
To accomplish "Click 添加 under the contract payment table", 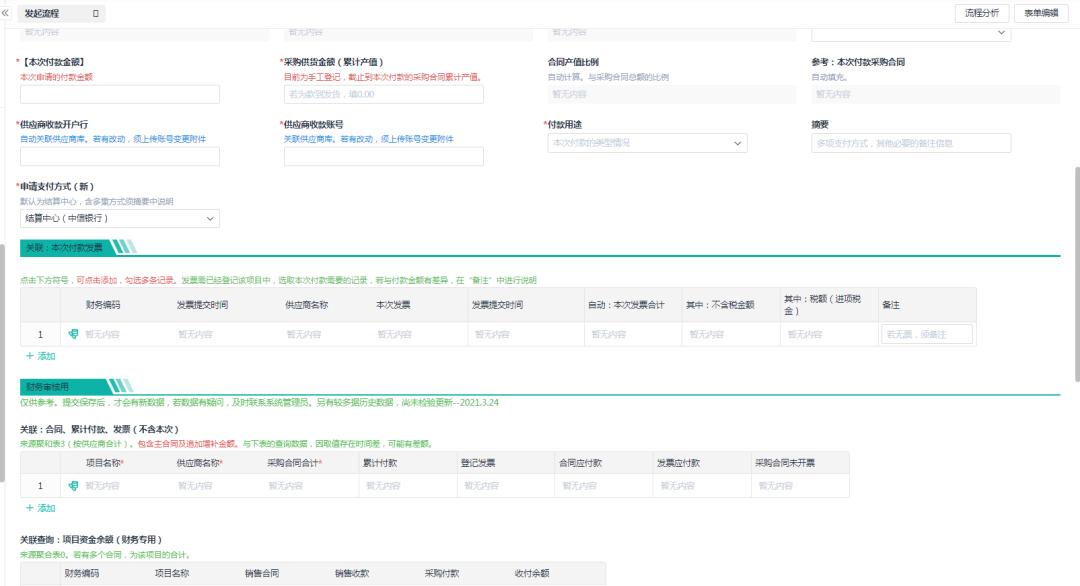I will coord(40,508).
